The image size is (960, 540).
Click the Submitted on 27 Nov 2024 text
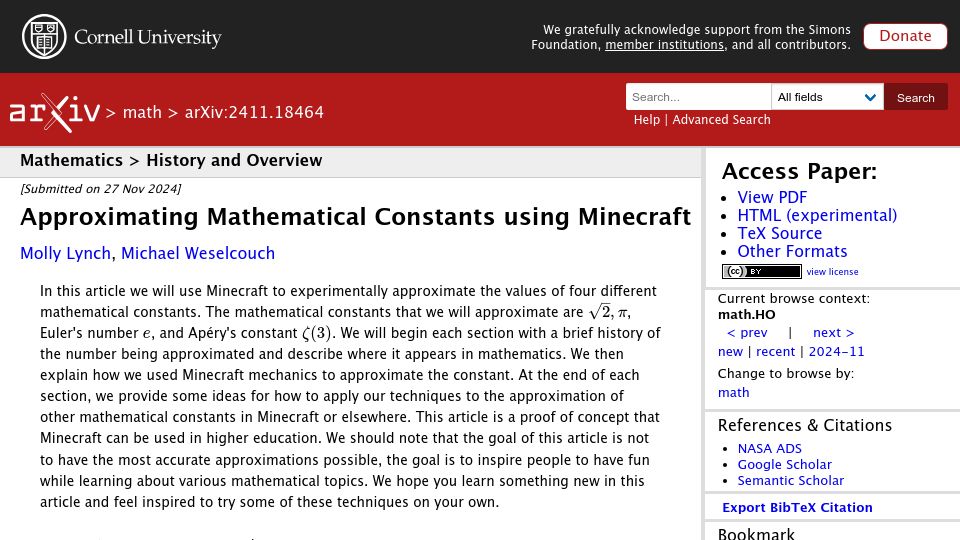[x=100, y=189]
